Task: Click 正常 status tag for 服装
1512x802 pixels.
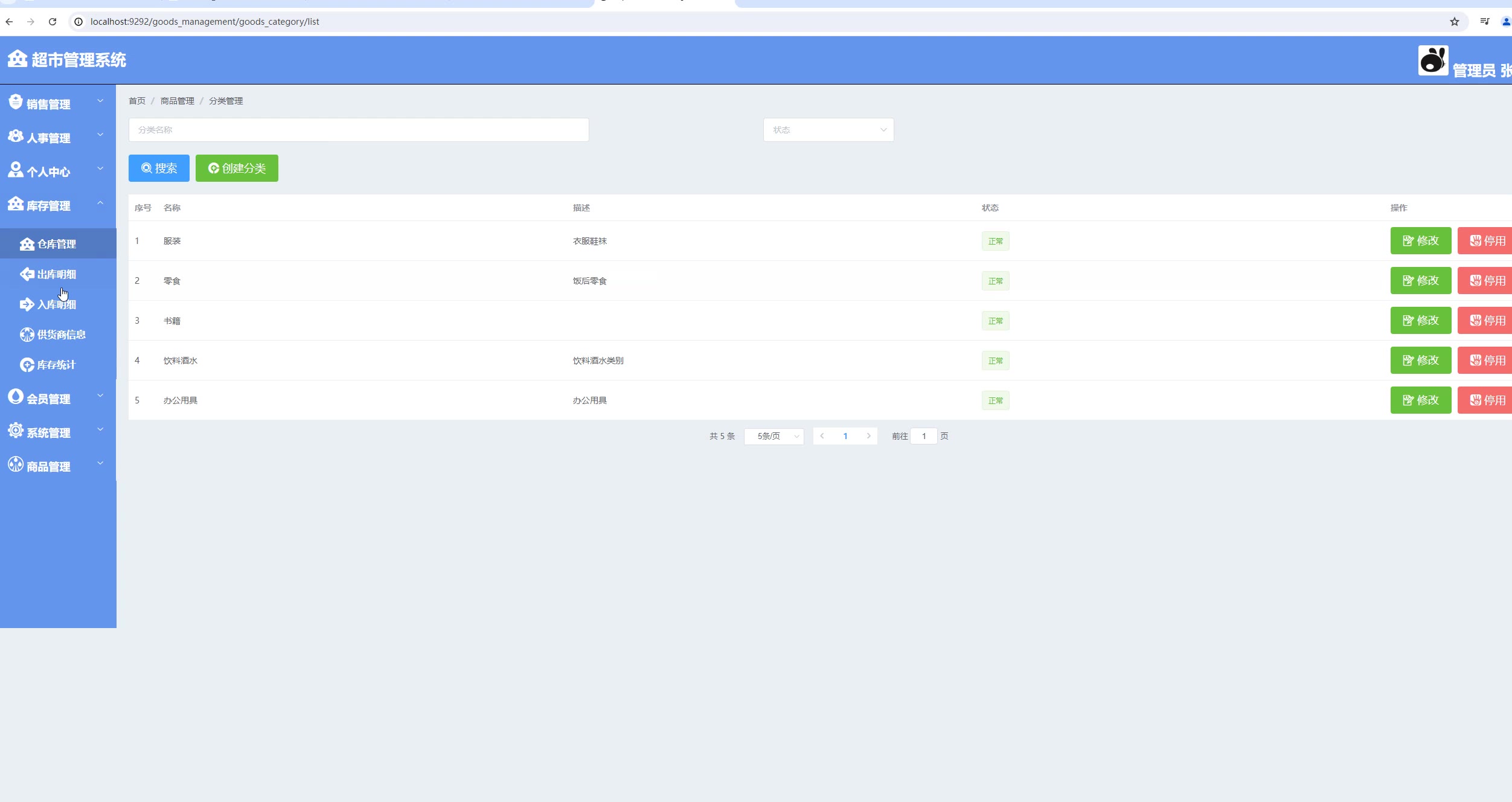Action: point(996,241)
